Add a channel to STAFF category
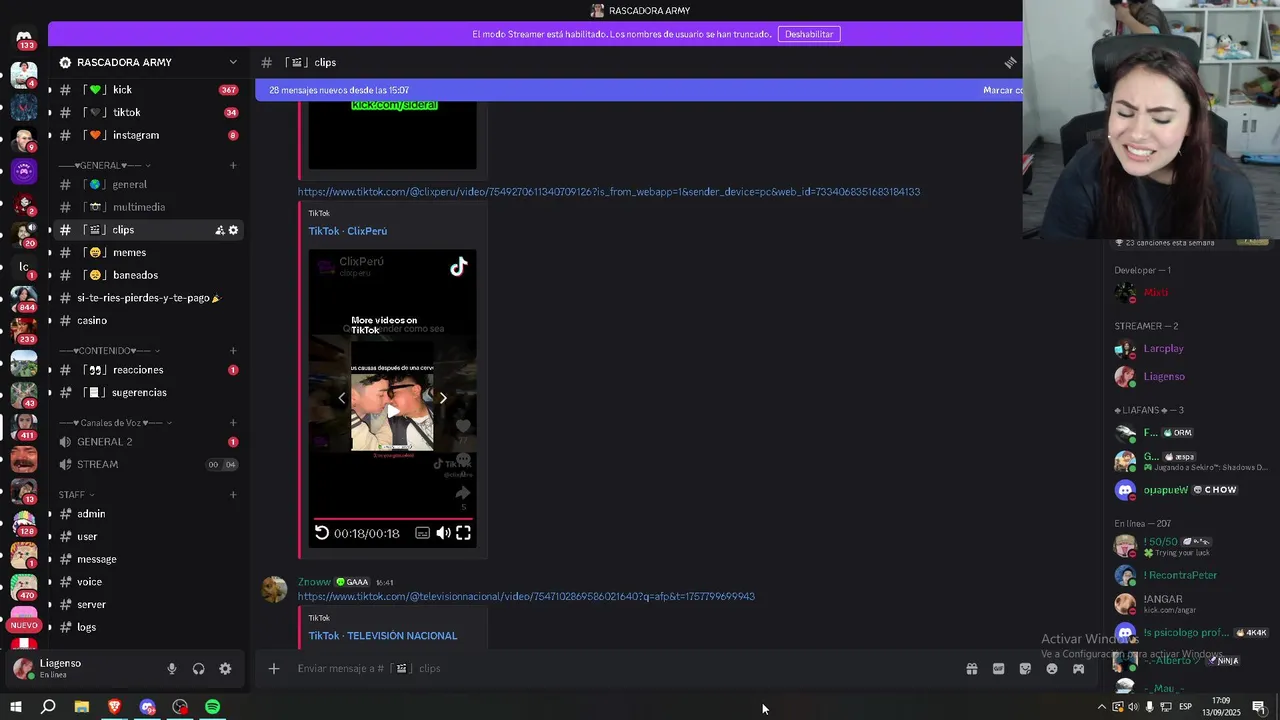This screenshot has width=1280, height=720. 233,495
